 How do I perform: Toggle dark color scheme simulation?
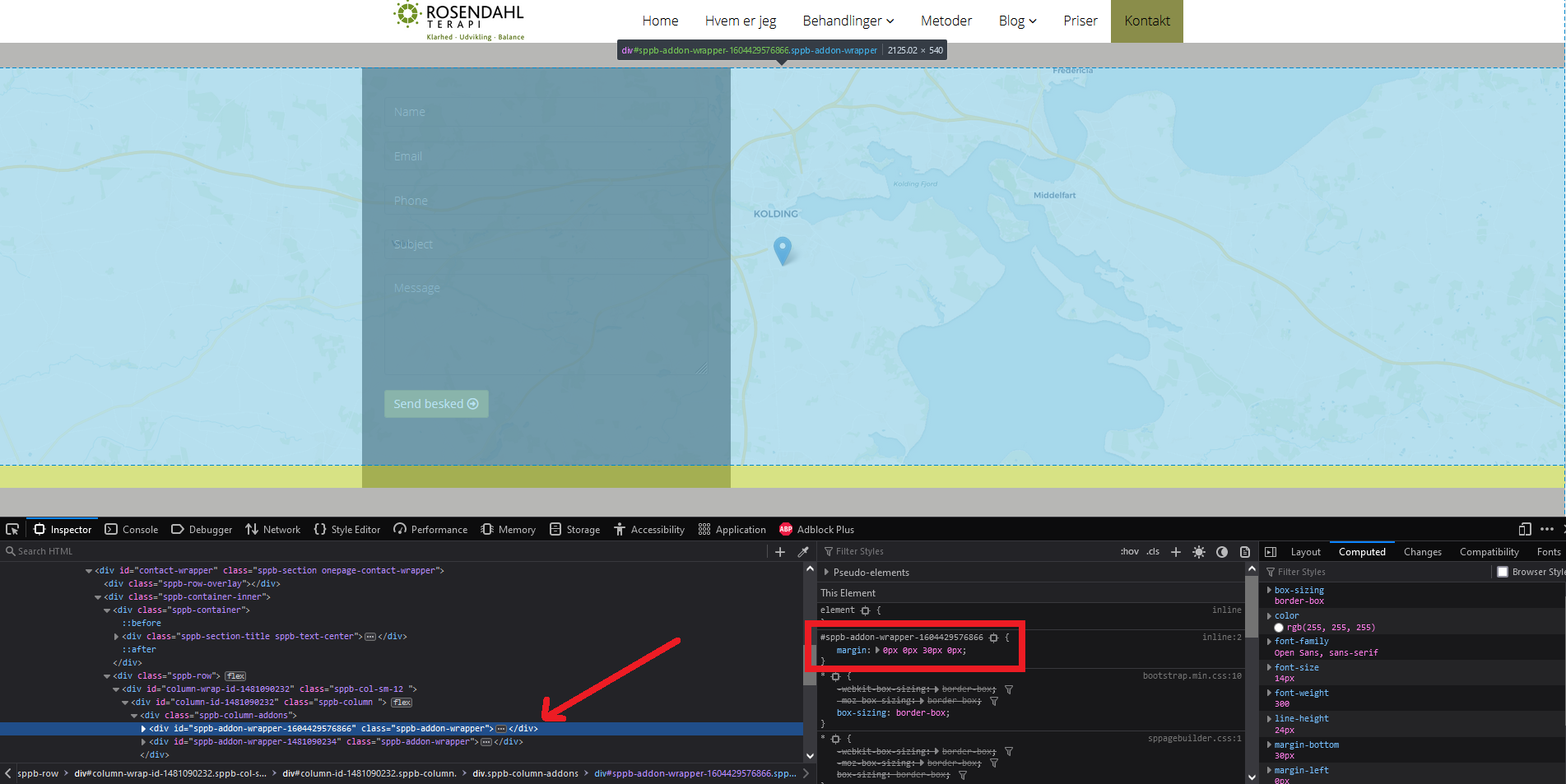1222,551
